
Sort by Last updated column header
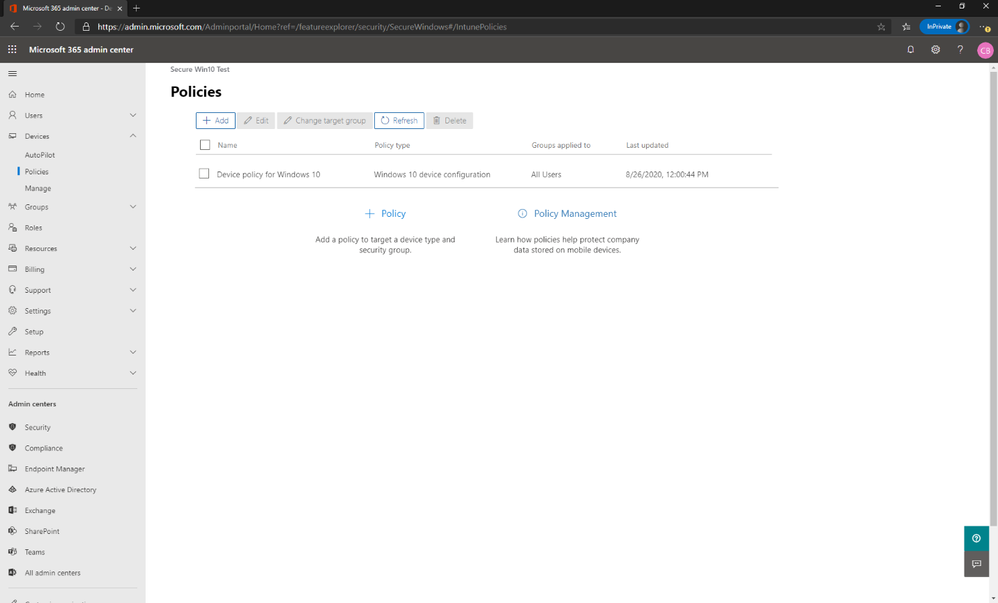[x=647, y=145]
